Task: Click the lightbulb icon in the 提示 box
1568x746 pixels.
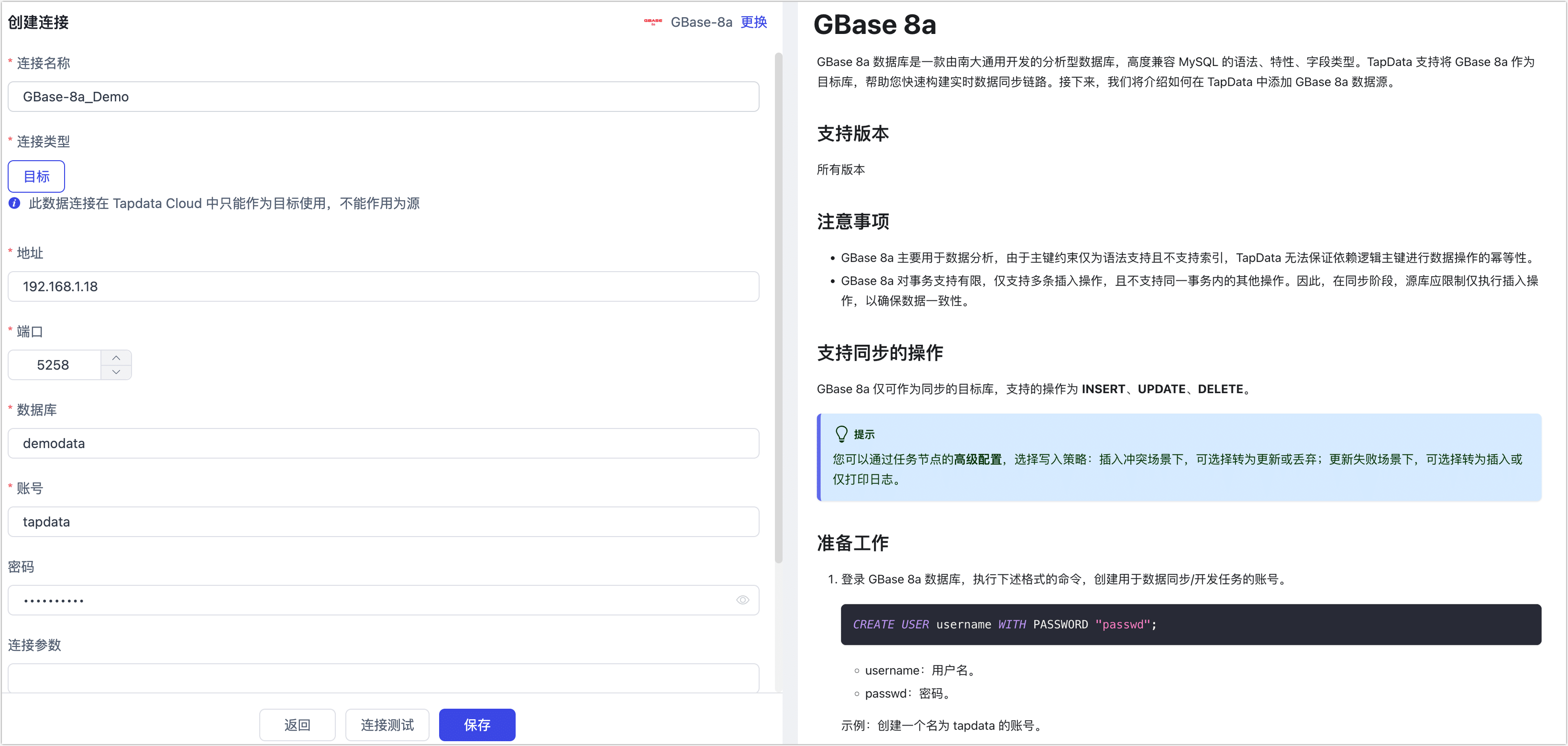Action: (x=842, y=433)
